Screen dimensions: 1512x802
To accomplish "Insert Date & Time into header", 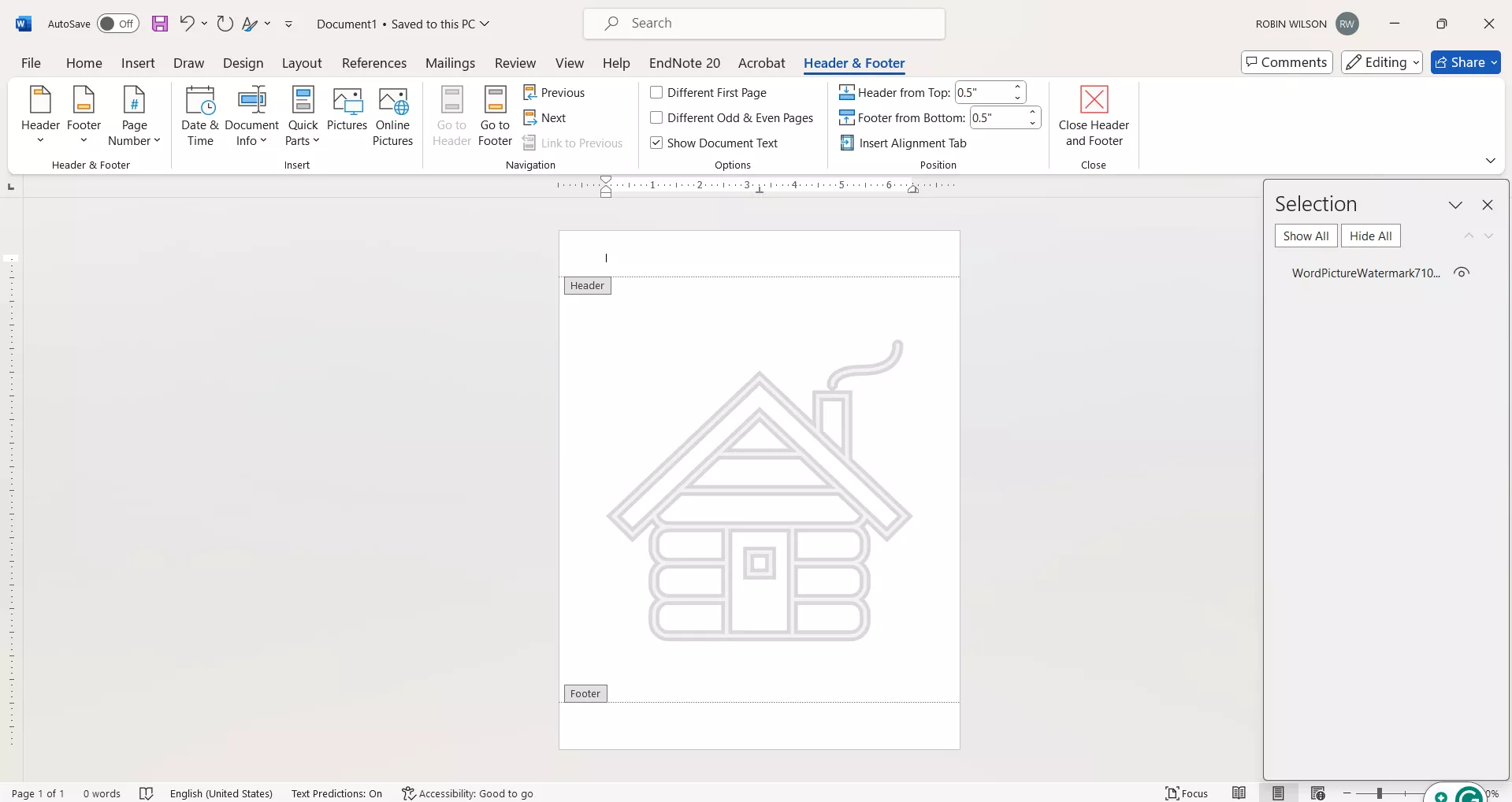I will point(200,116).
